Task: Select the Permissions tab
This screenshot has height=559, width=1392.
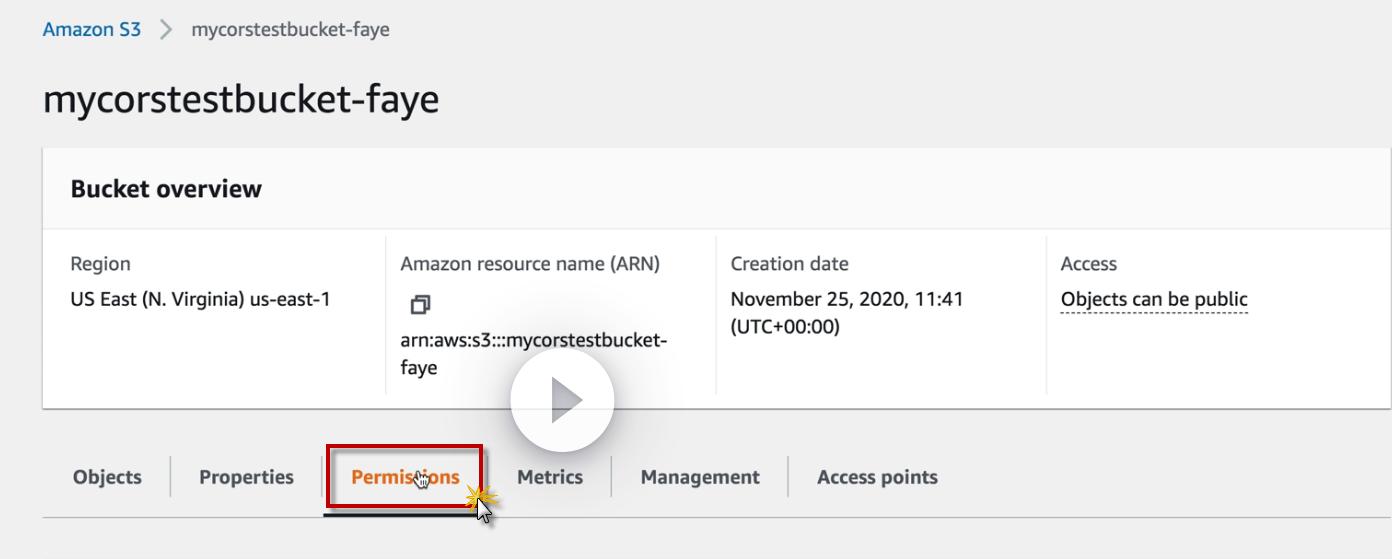Action: click(405, 477)
